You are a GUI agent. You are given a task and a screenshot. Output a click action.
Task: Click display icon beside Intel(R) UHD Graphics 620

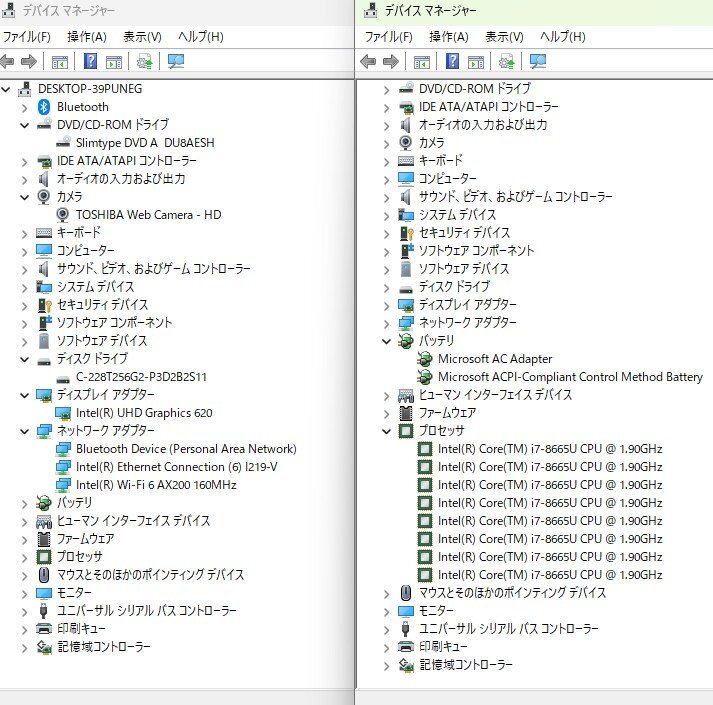(x=63, y=413)
